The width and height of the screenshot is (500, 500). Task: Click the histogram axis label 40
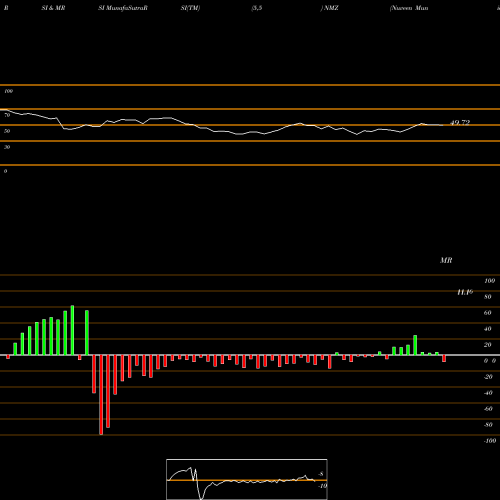(x=488, y=329)
